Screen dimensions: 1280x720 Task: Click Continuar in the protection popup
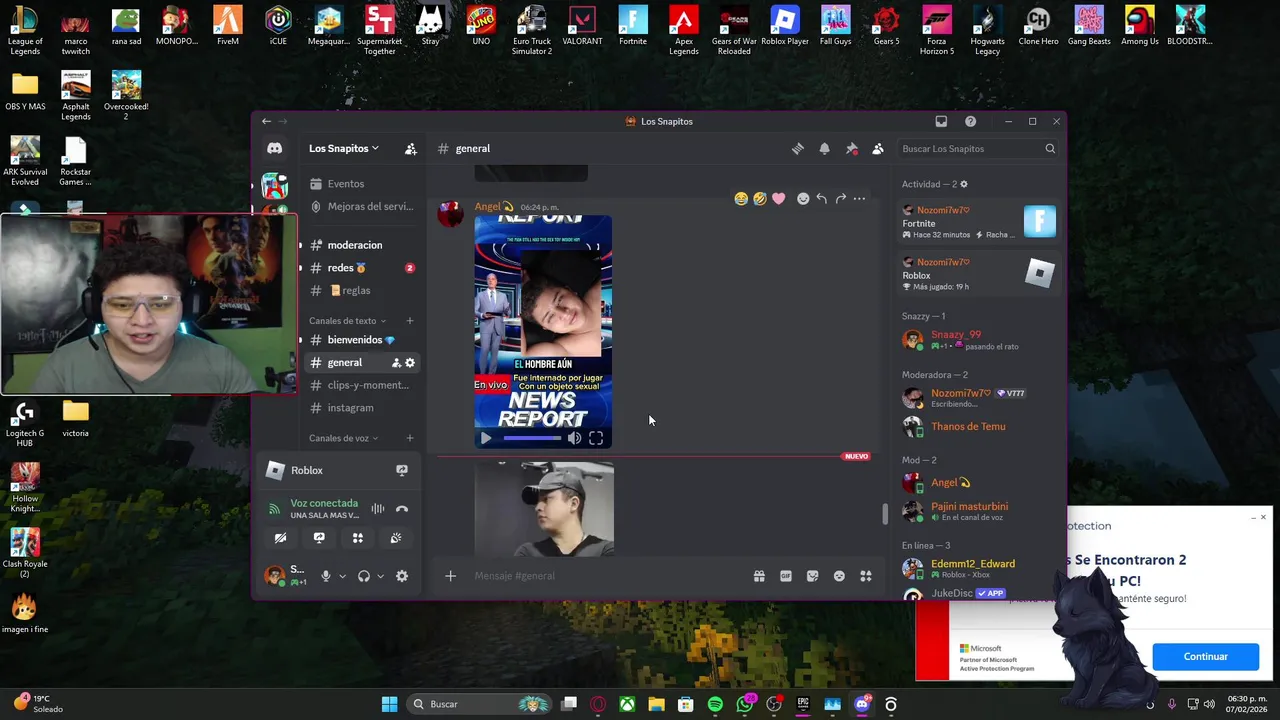(1205, 657)
